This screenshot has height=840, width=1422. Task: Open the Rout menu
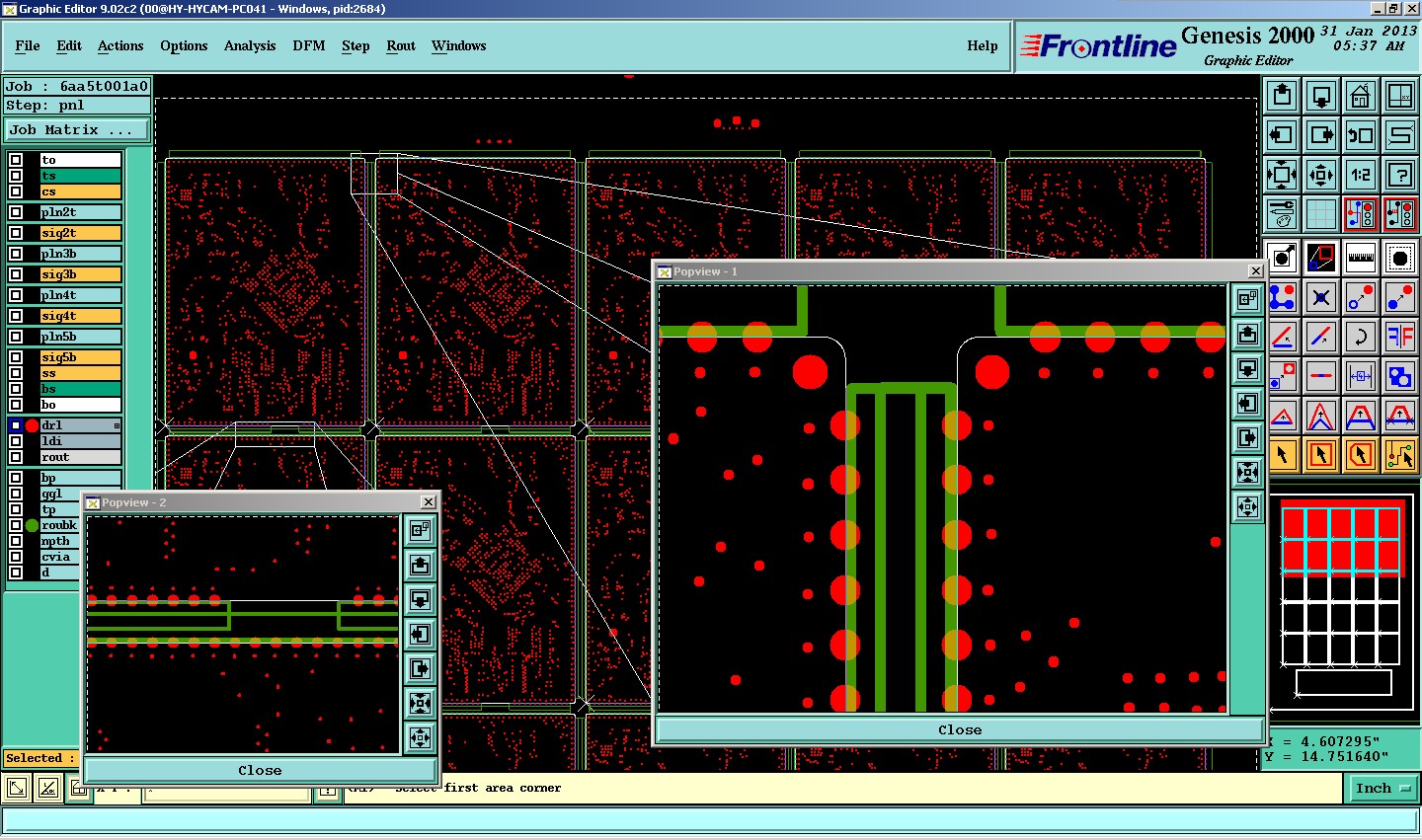point(401,45)
